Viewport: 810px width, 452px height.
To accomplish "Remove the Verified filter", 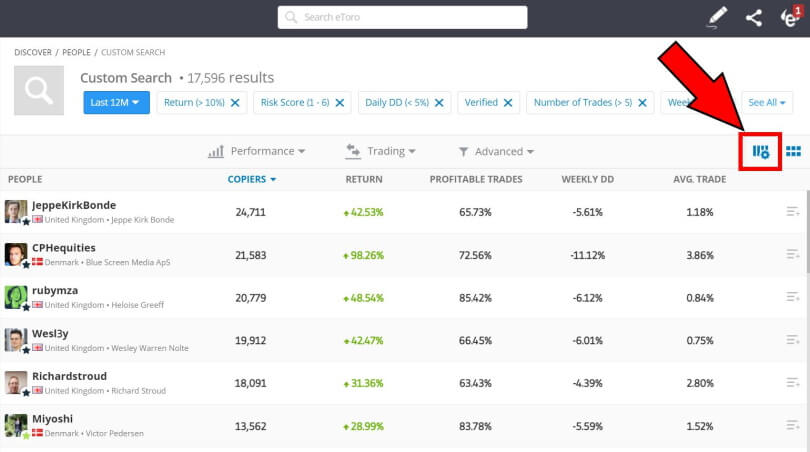I will tap(508, 103).
